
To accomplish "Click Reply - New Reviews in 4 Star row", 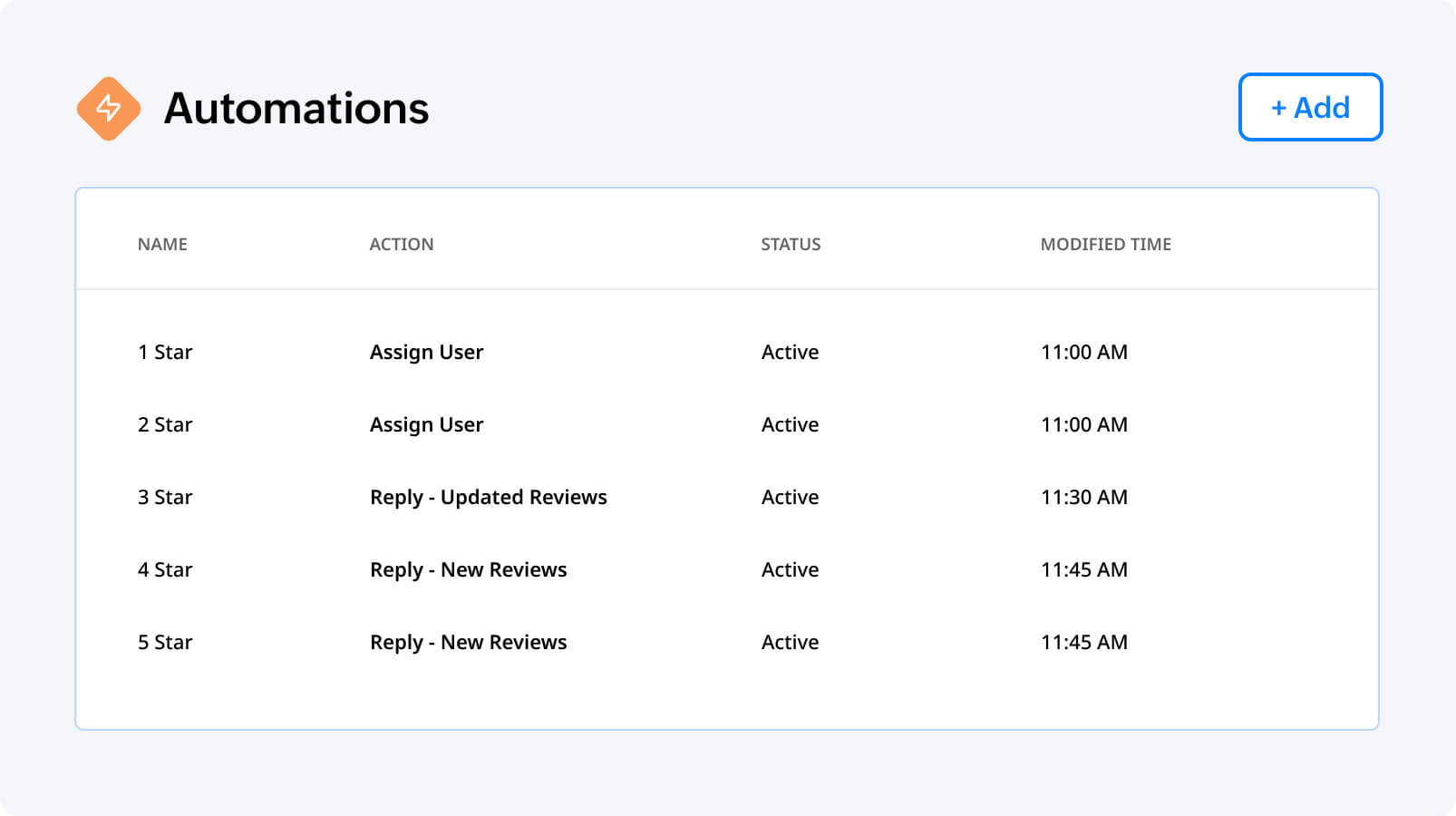I will coord(468,569).
